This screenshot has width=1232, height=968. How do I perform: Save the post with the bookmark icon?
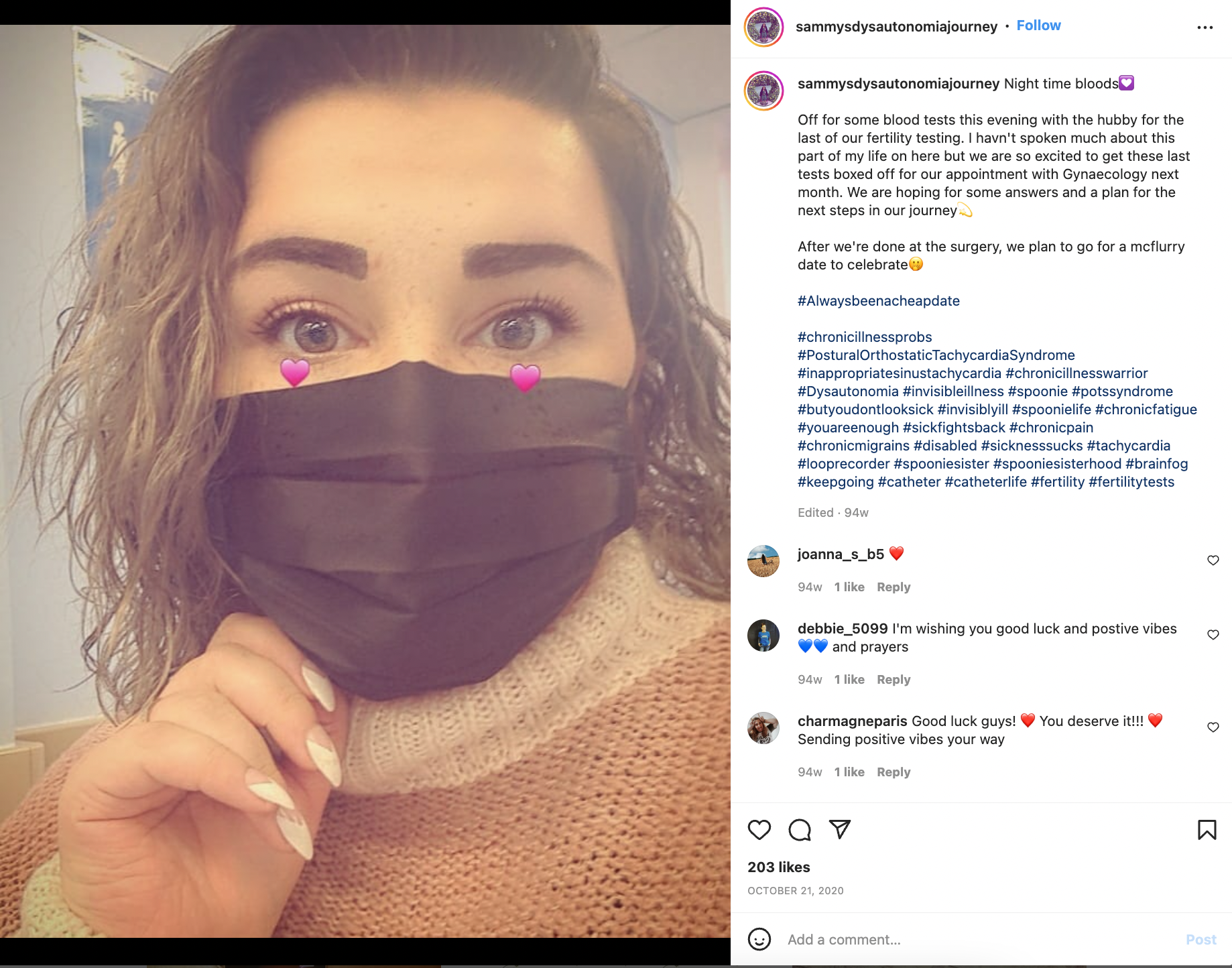1207,830
